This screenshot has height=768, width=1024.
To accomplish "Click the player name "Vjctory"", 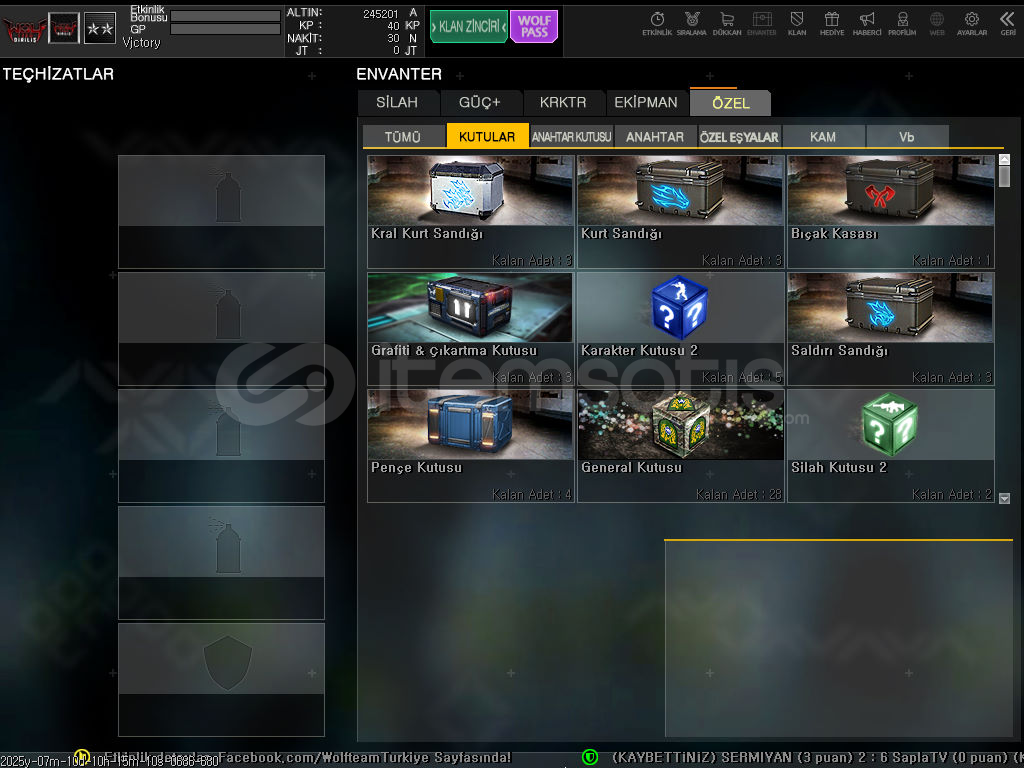I will [x=141, y=42].
